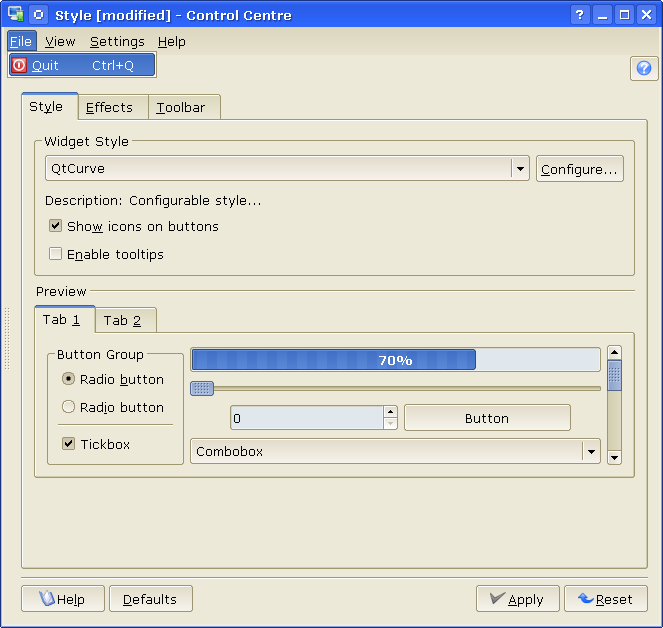This screenshot has height=628, width=663.
Task: Click the sticky pin icon in title bar
Action: [x=38, y=15]
